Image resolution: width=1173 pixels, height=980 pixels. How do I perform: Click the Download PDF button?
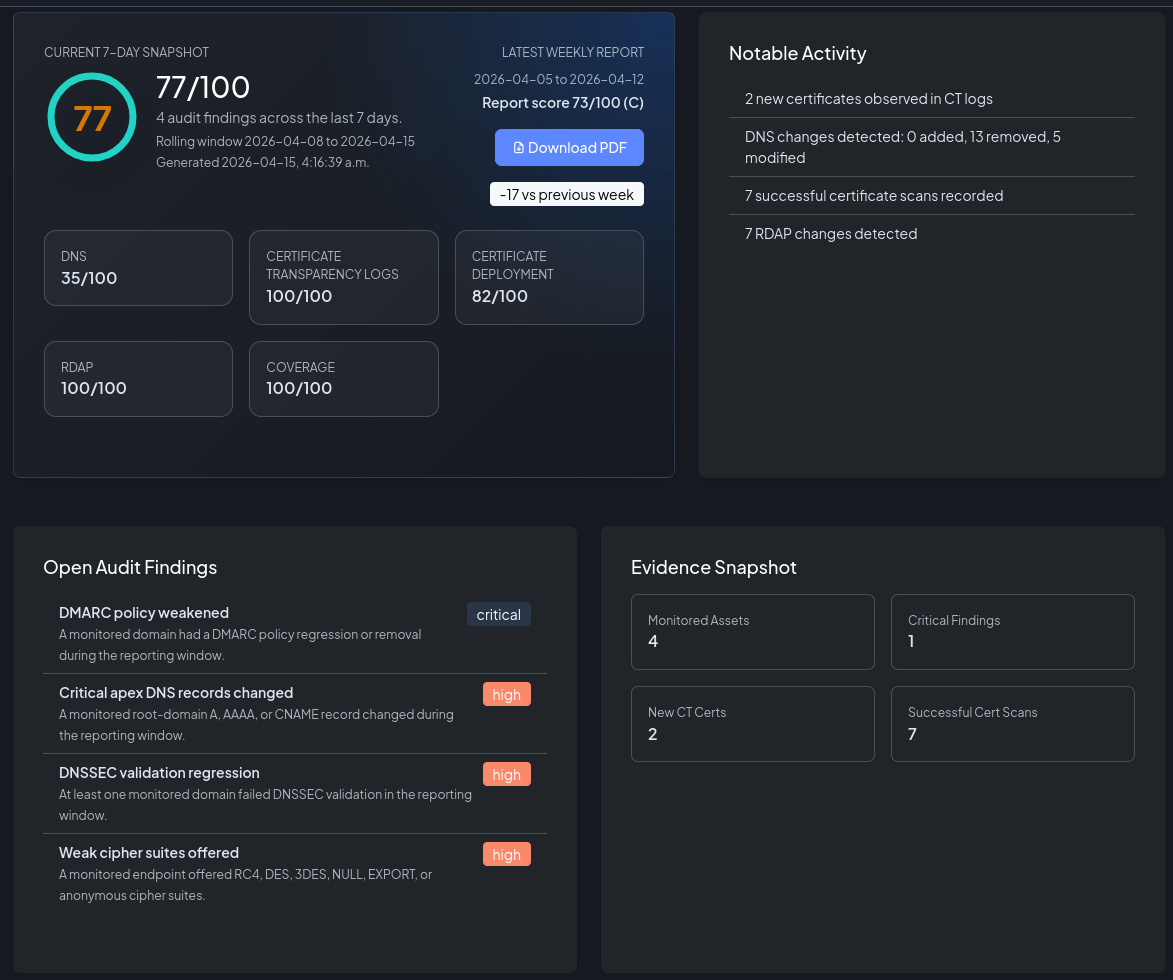(x=569, y=148)
